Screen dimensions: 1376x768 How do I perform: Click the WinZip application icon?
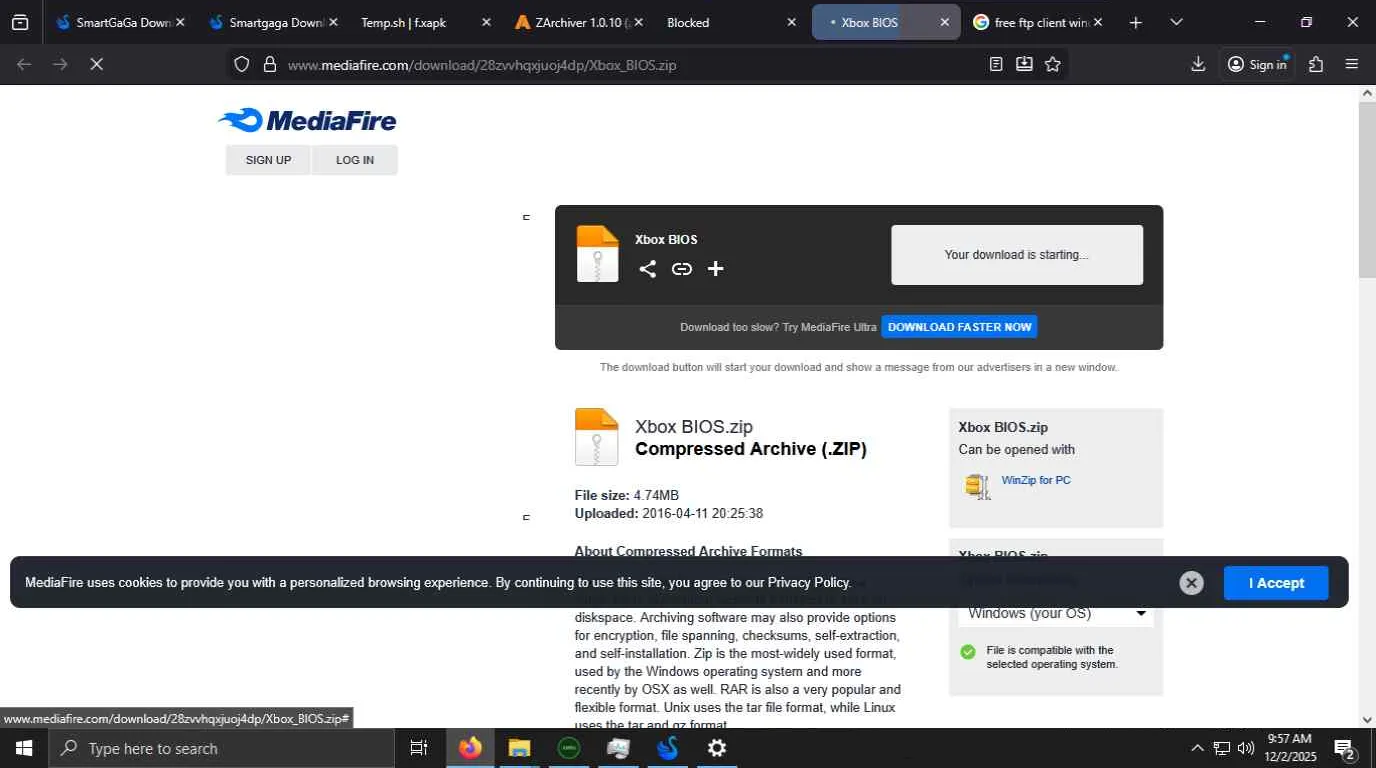[x=977, y=486]
